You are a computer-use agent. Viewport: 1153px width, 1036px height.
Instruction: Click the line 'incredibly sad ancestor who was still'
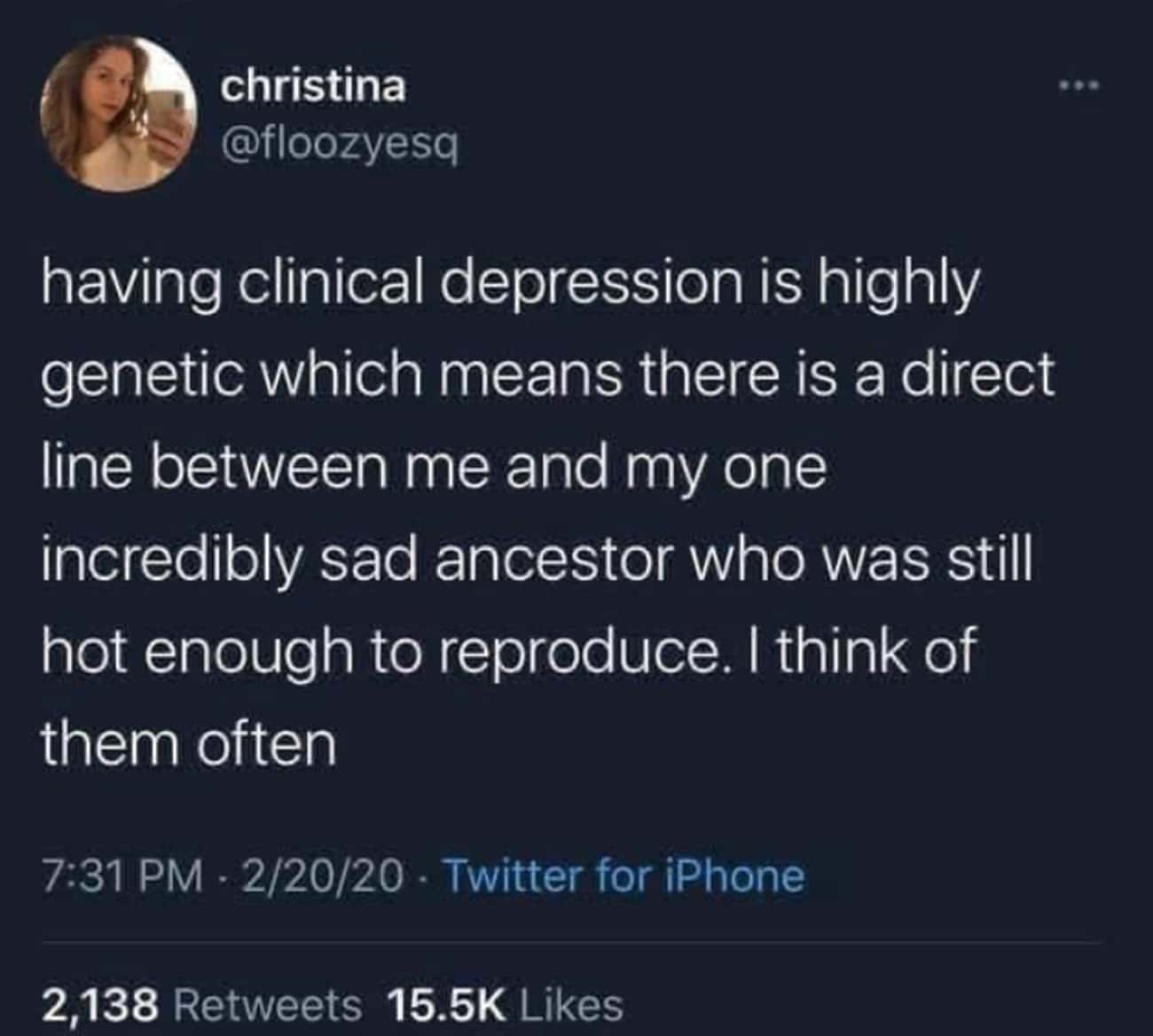point(537,562)
